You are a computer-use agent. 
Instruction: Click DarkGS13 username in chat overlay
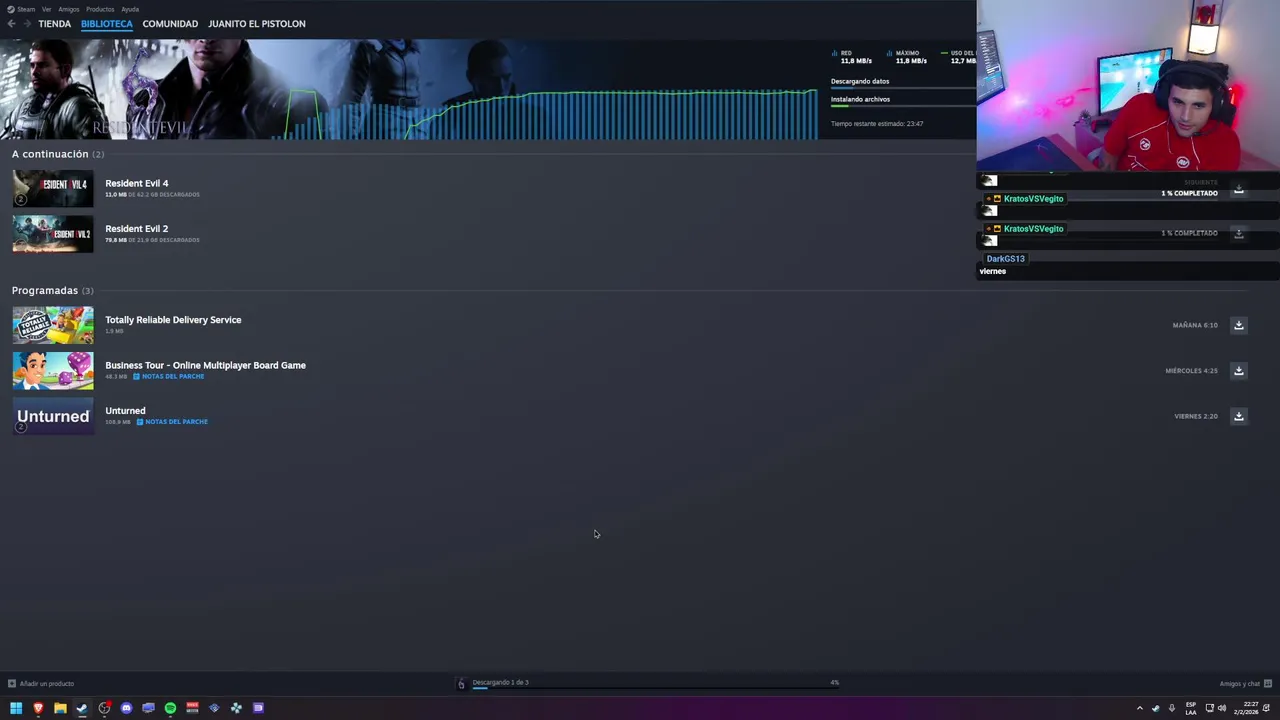(x=1005, y=259)
